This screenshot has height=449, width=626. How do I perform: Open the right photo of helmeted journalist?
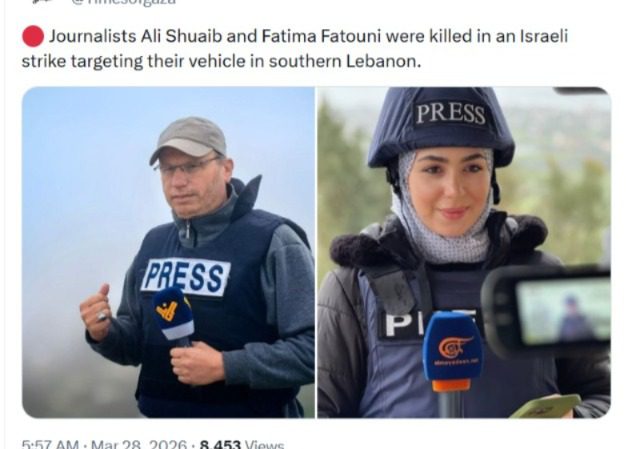pyautogui.click(x=464, y=252)
